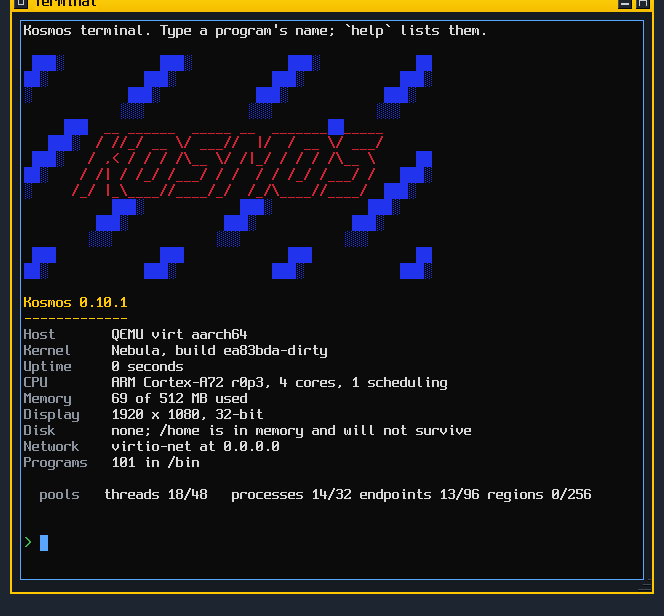
Task: Select 'processes 14/32' pool entry
Action: pyautogui.click(x=291, y=495)
